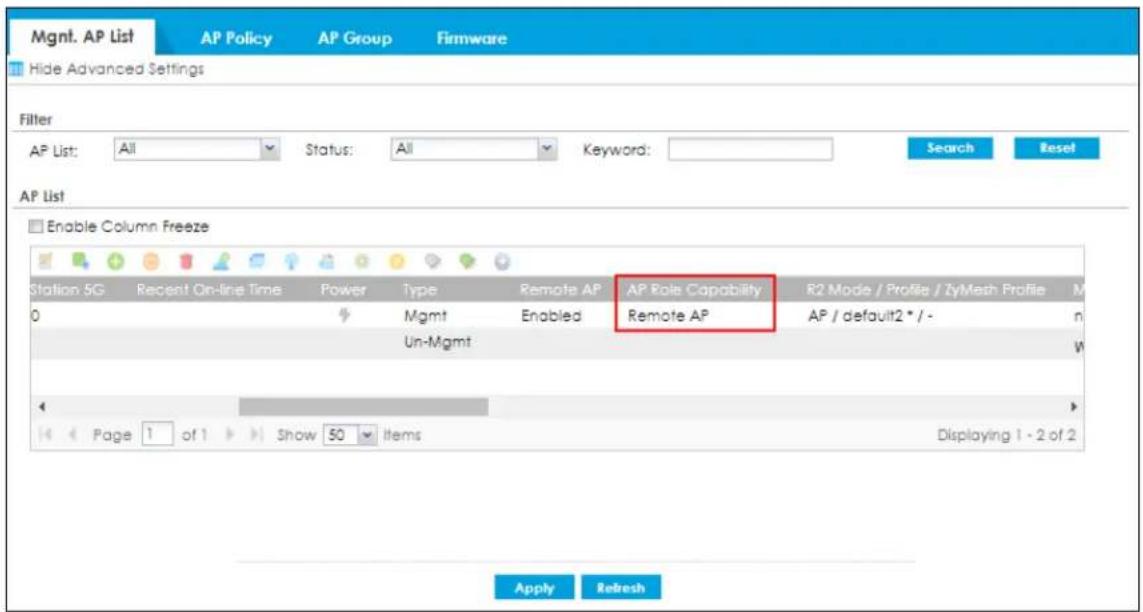The width and height of the screenshot is (1143, 612).
Task: Click the red trash delete icon
Action: click(186, 262)
